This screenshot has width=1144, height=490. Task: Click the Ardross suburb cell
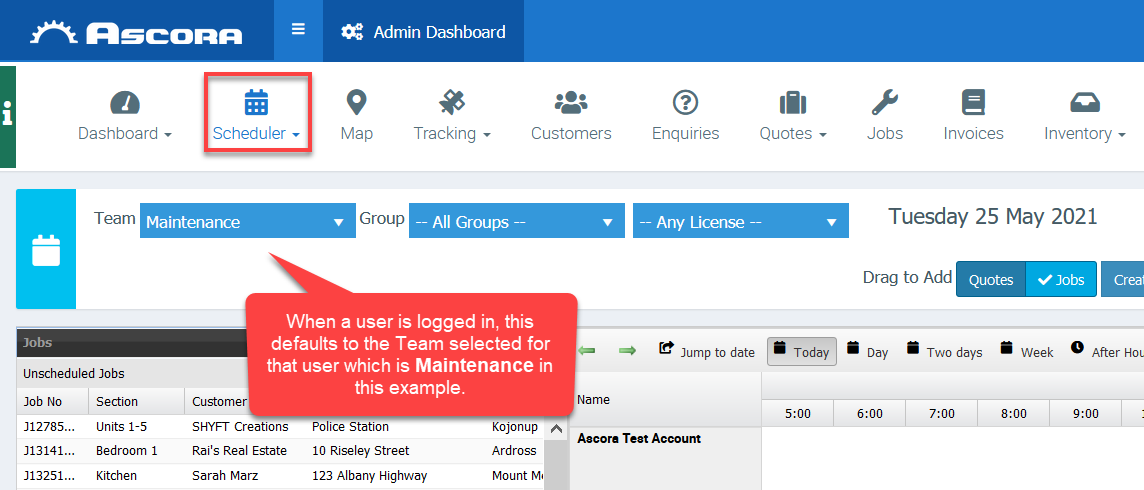(x=514, y=451)
